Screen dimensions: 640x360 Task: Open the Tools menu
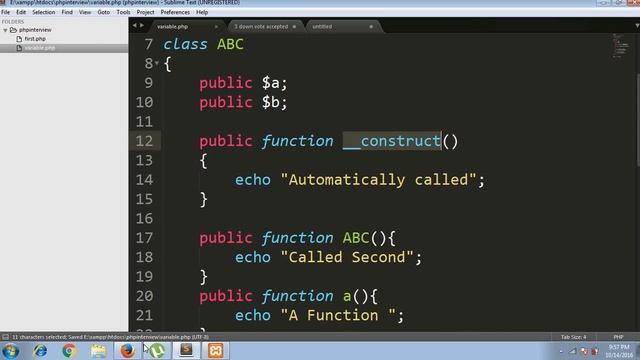[x=123, y=12]
